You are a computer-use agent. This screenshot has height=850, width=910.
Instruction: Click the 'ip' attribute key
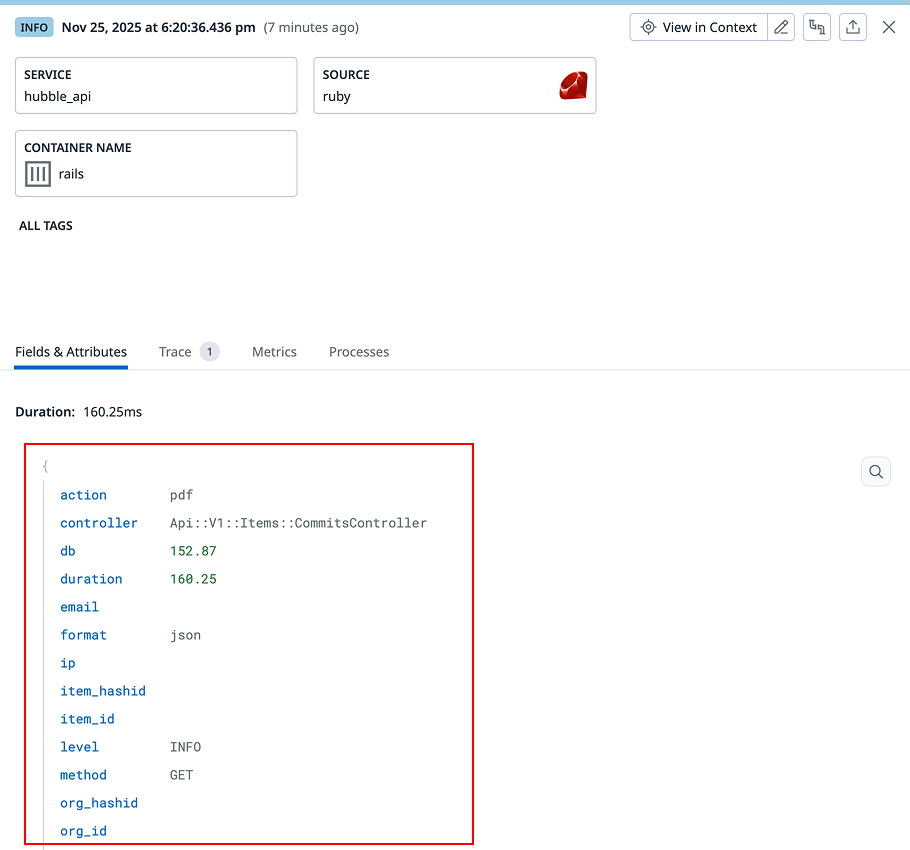(x=68, y=663)
